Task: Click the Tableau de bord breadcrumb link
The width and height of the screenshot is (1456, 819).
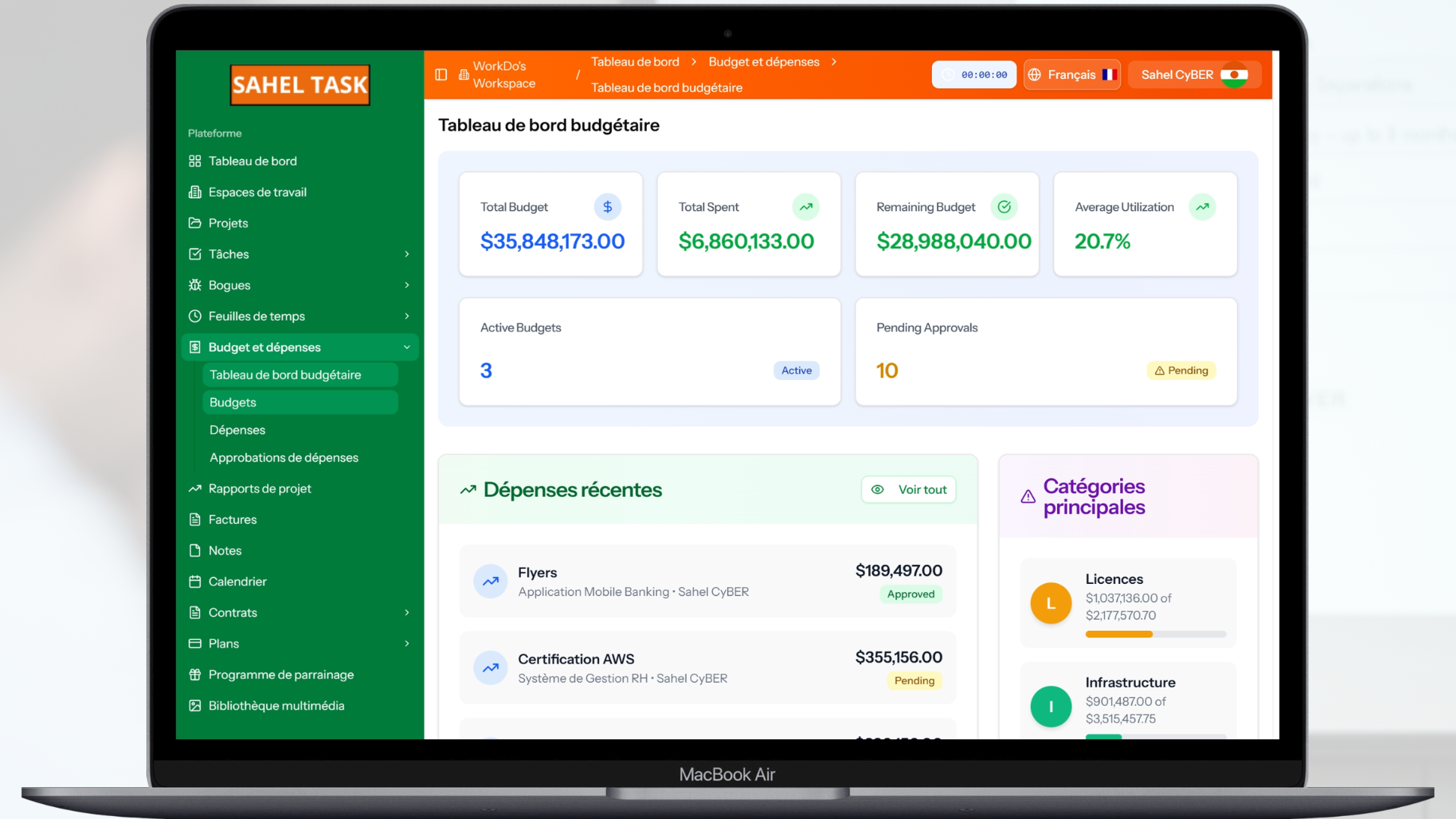Action: coord(635,62)
